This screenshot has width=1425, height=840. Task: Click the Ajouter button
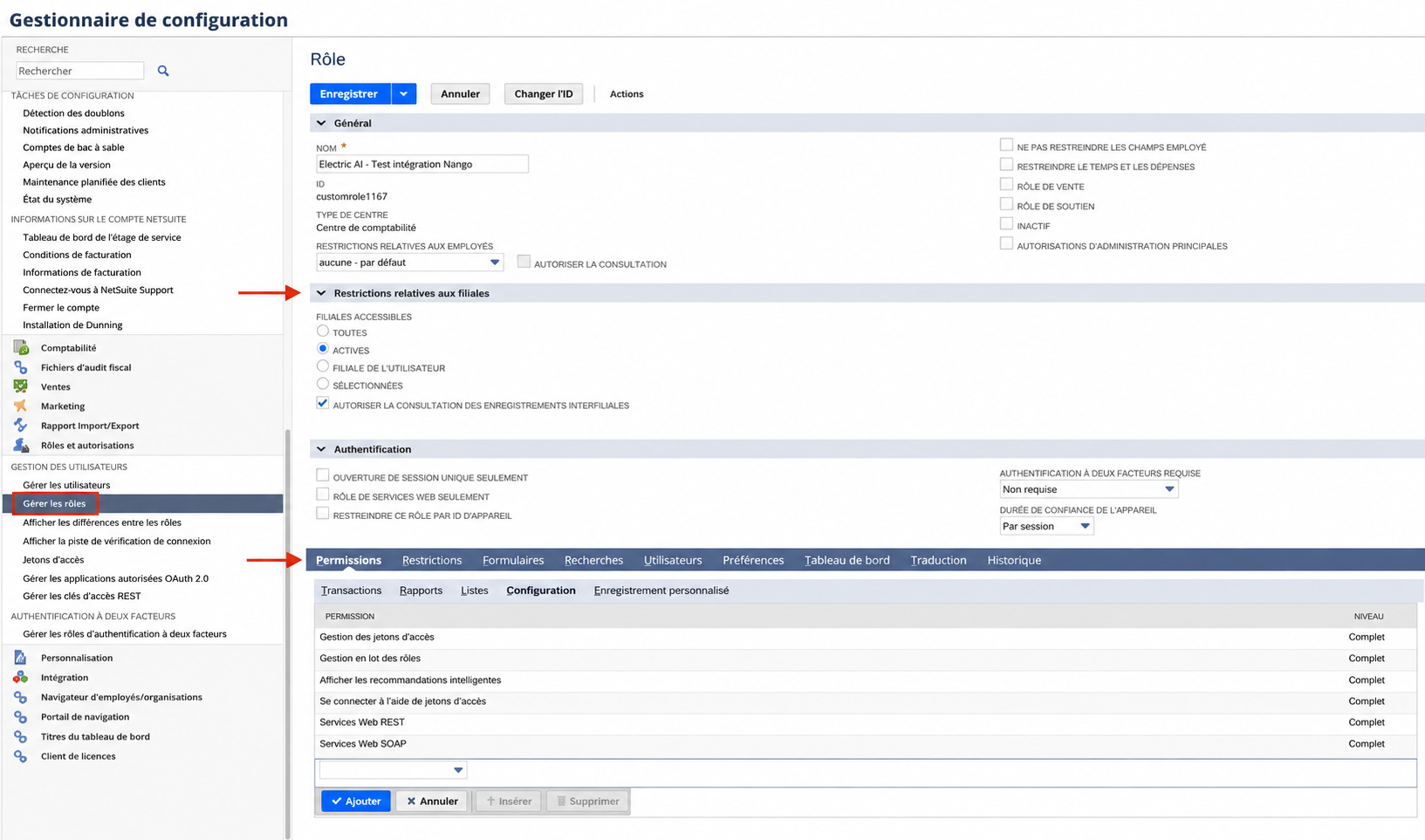pos(356,801)
